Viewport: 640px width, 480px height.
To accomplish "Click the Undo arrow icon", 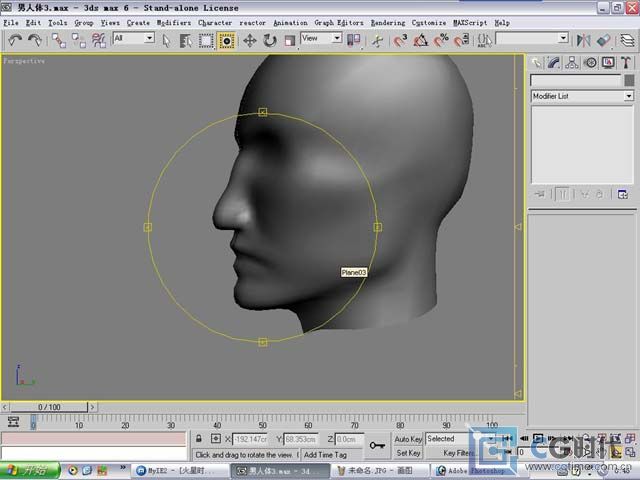I will click(x=15, y=40).
